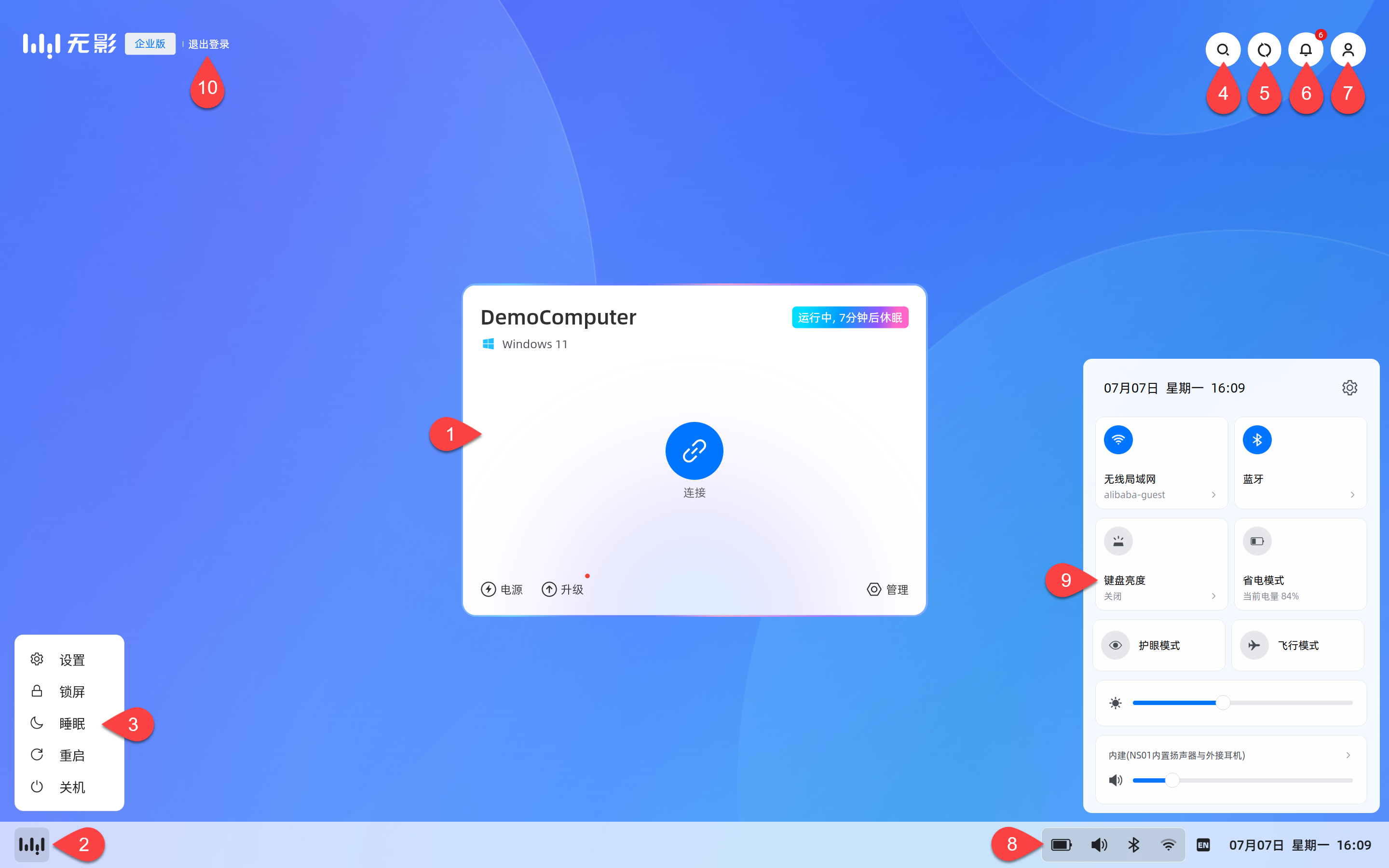Click the DemoComputer title text
The height and width of the screenshot is (868, 1389).
tap(558, 317)
